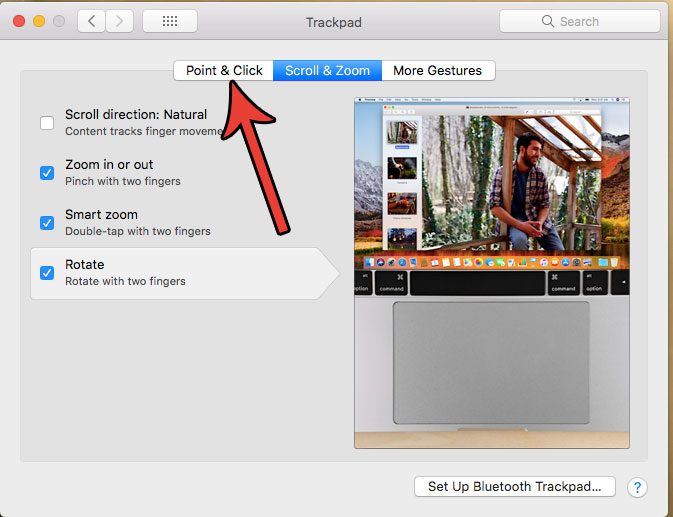Enable the Scroll direction: Natural checkbox
This screenshot has height=517, width=673.
47,123
